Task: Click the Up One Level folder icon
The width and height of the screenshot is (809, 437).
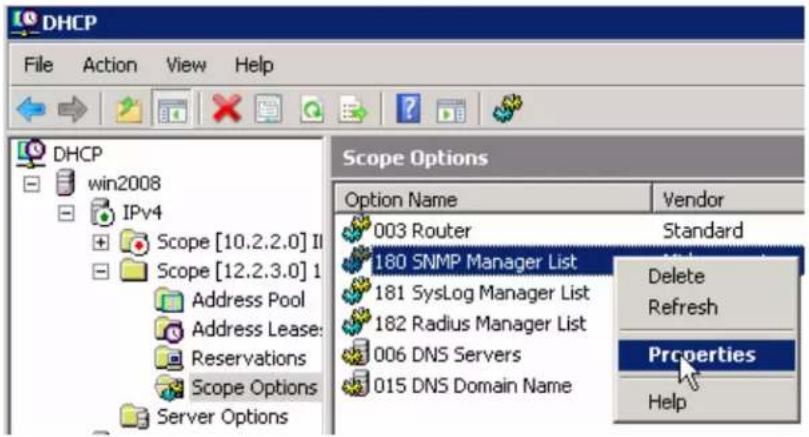Action: coord(128,109)
